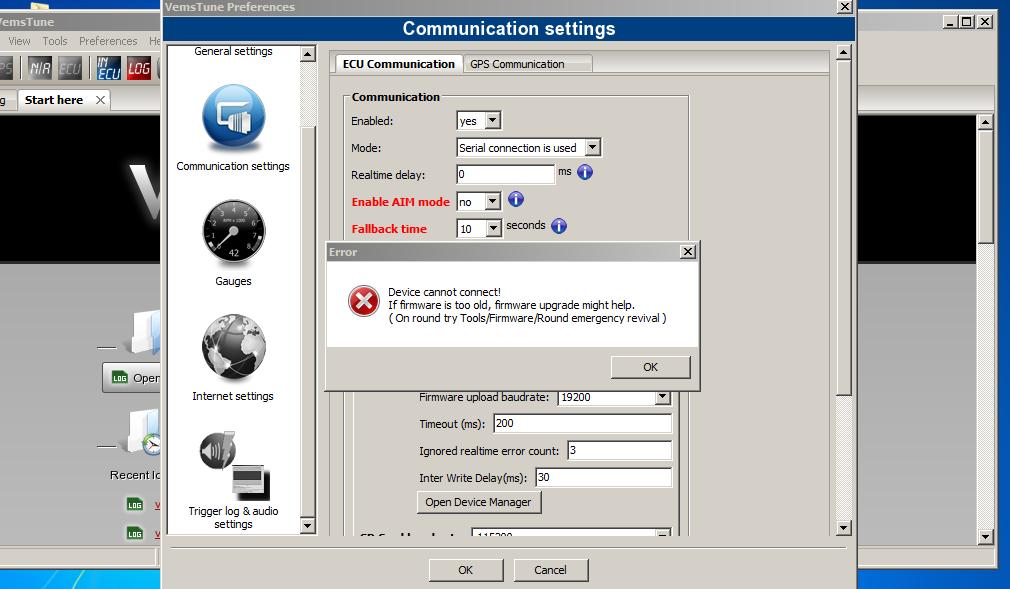
Task: Confirm preferences with bottom OK button
Action: click(x=466, y=570)
